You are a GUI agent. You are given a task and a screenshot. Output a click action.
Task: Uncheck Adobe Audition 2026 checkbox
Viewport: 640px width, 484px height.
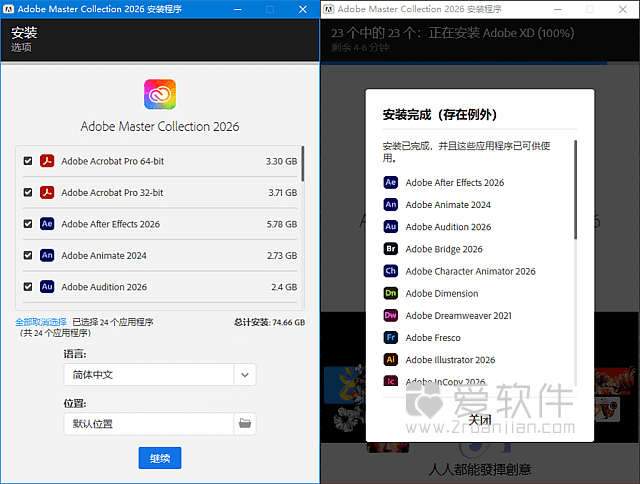point(28,286)
